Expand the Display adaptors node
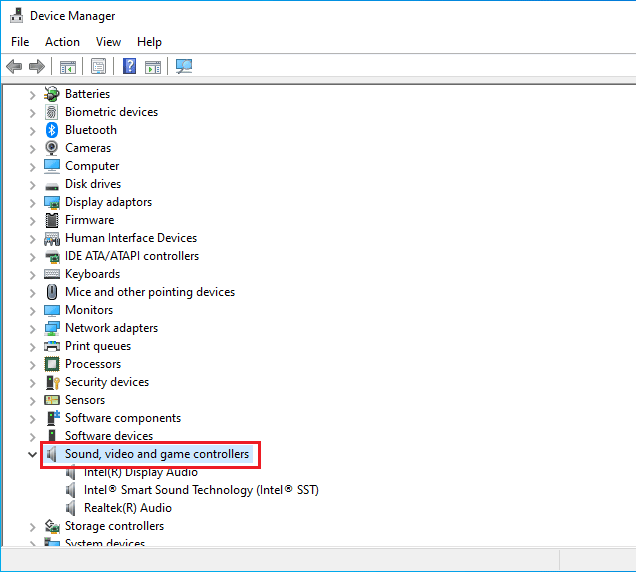 (32, 203)
